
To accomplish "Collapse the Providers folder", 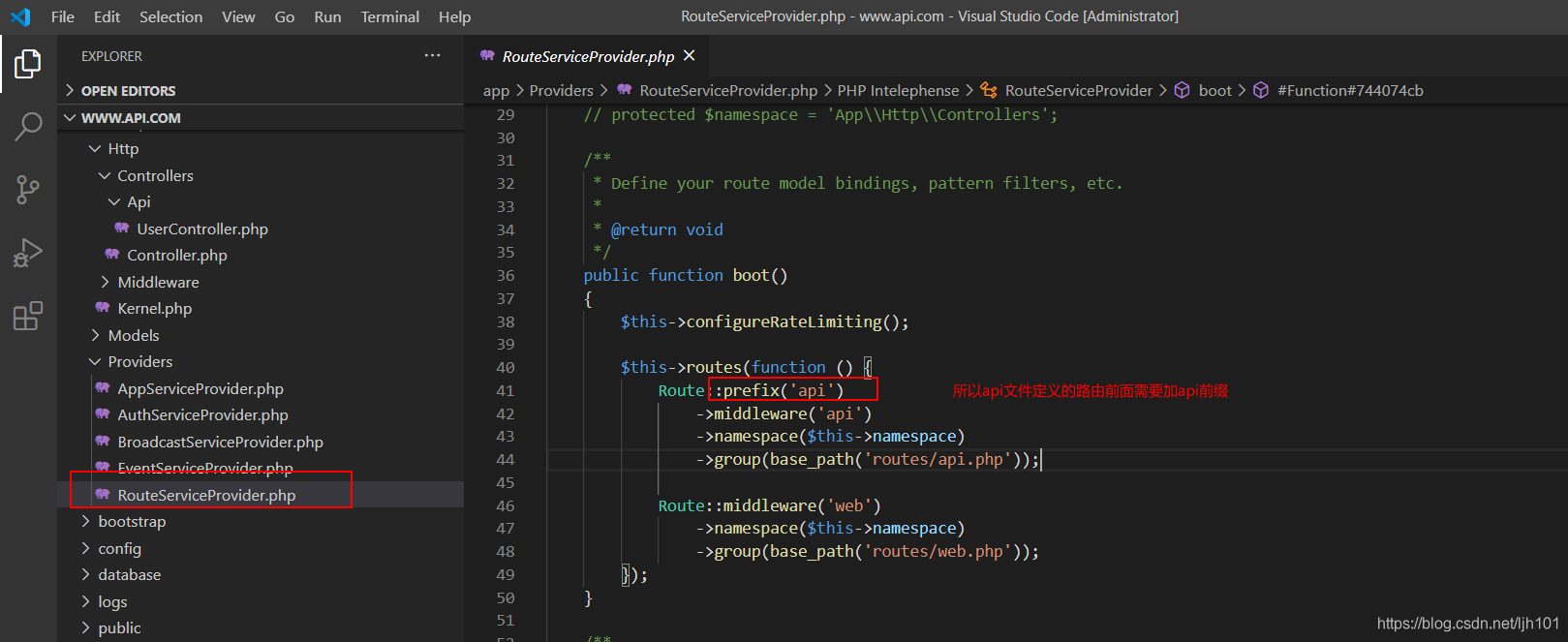I will [95, 361].
